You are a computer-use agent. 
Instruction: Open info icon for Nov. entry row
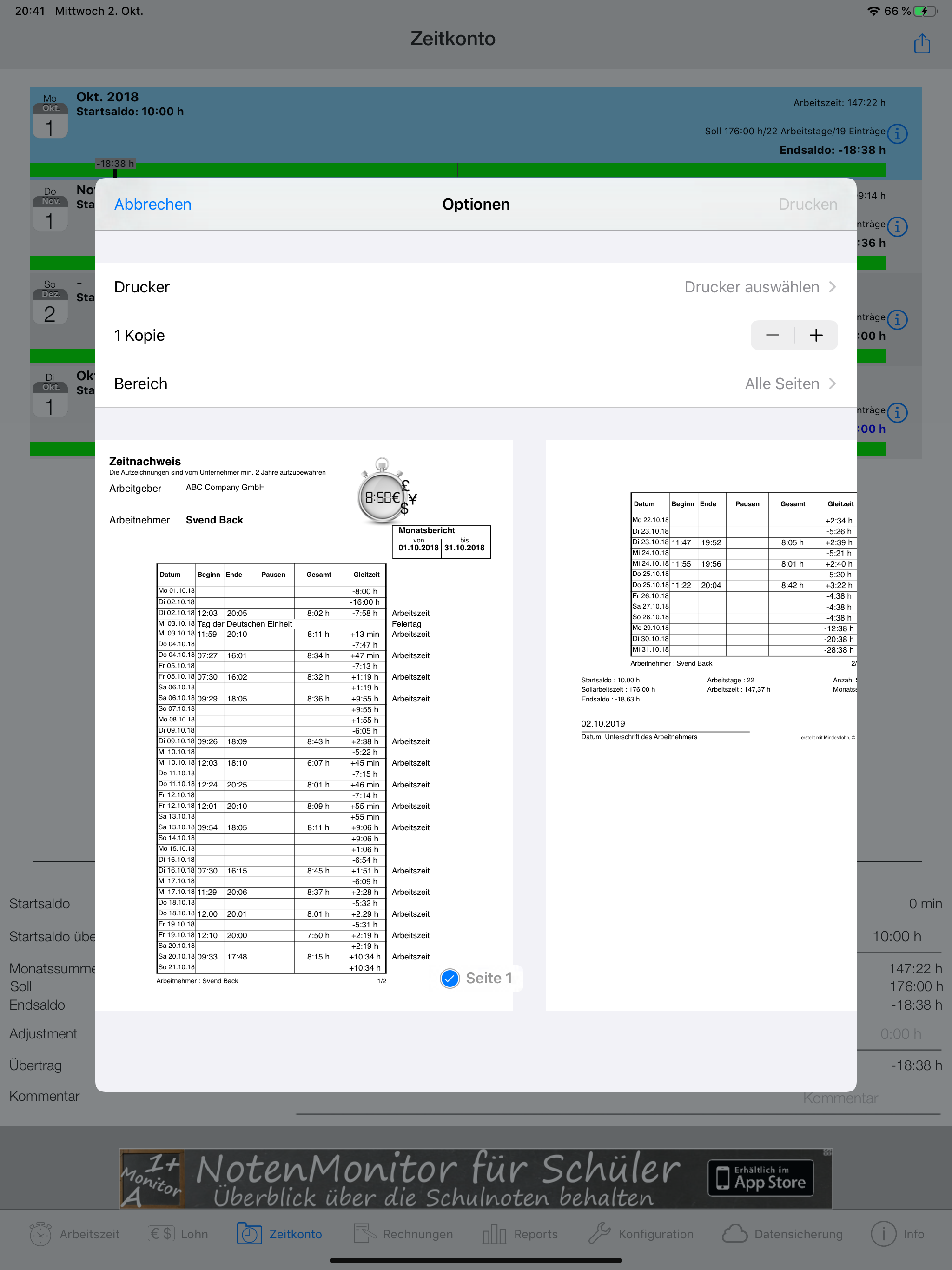(897, 227)
